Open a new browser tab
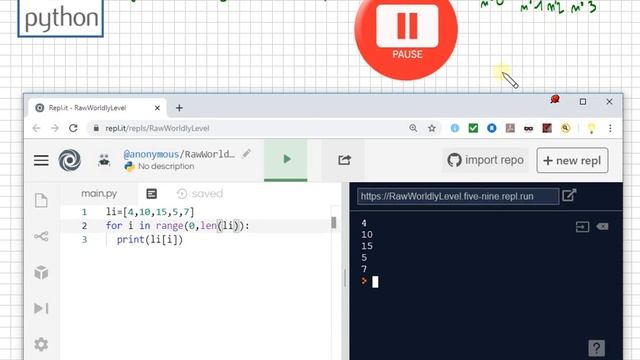The width and height of the screenshot is (640, 360). [179, 108]
